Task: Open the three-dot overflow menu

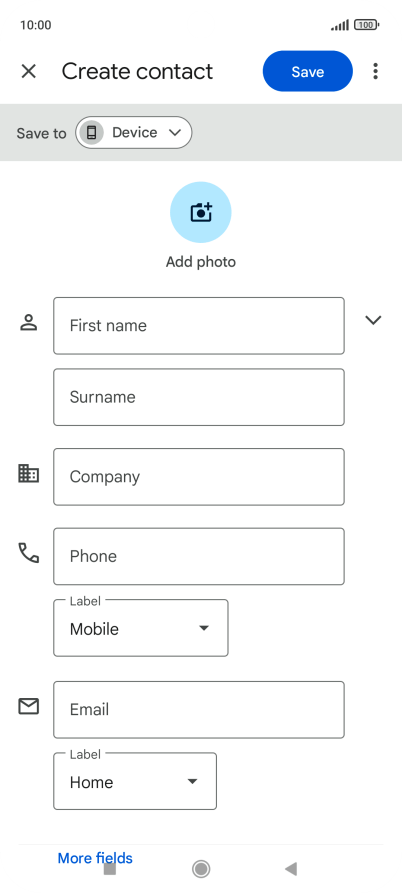Action: [375, 71]
